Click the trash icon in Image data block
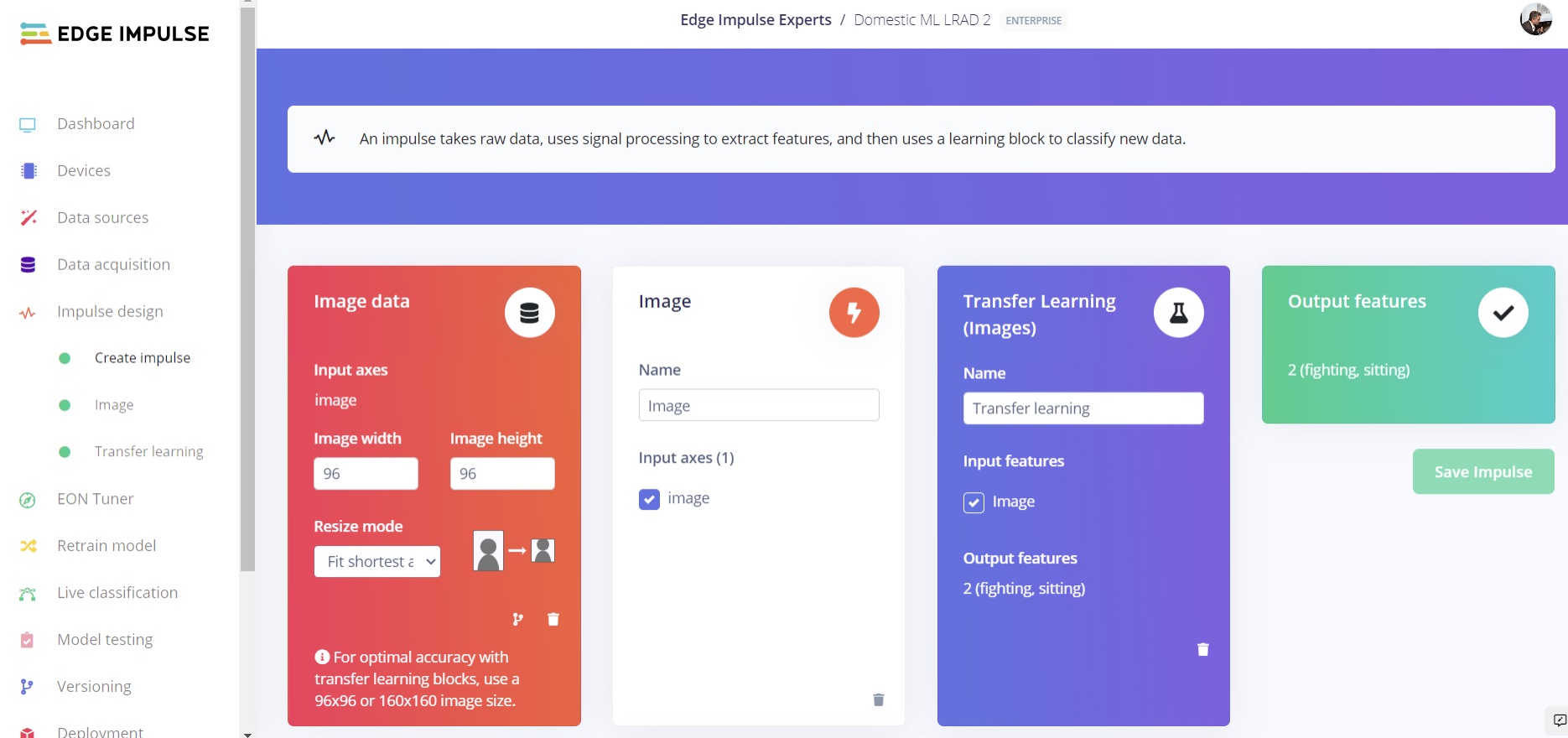 [553, 620]
